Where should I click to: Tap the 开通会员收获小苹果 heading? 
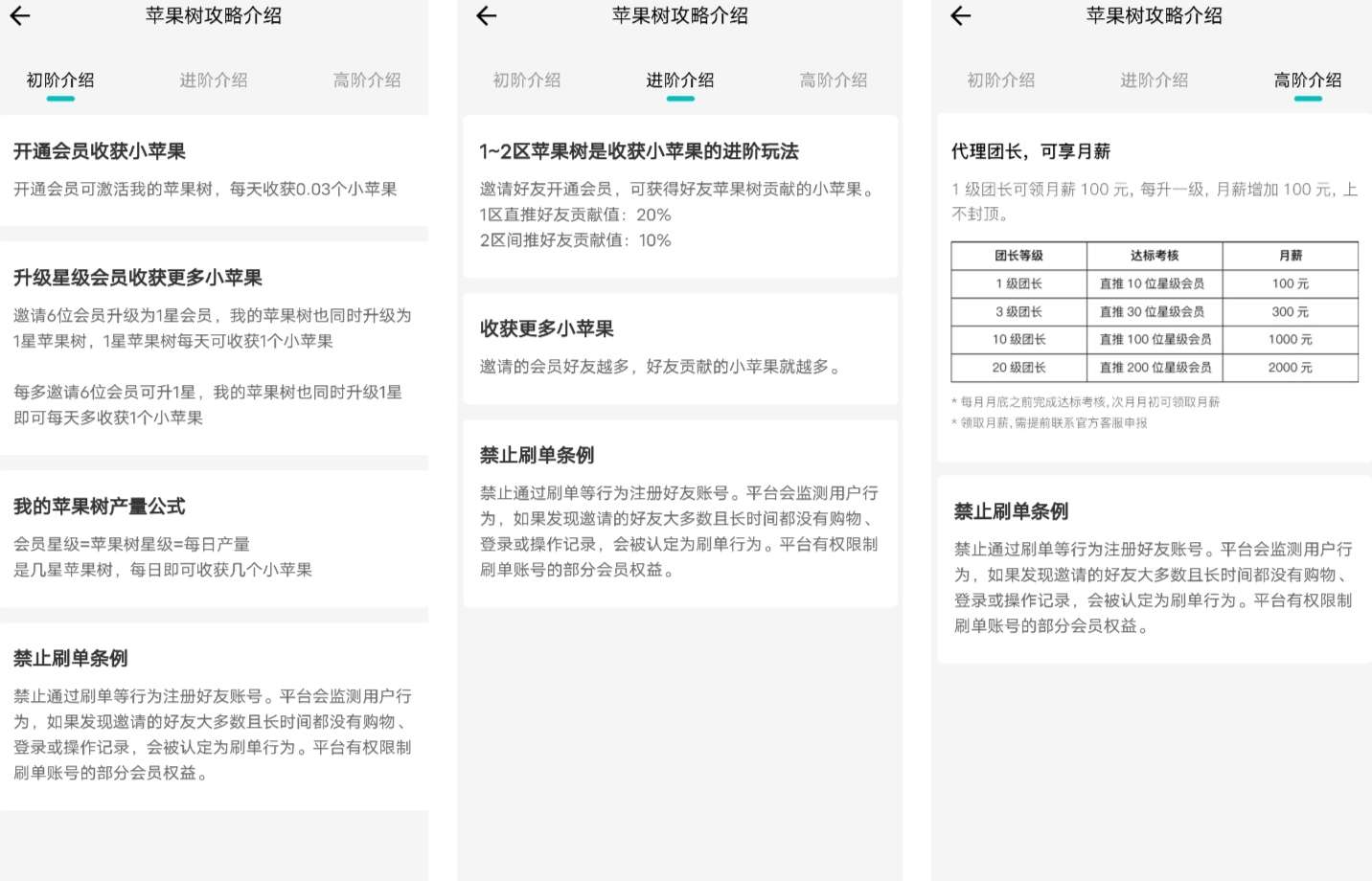pos(100,151)
